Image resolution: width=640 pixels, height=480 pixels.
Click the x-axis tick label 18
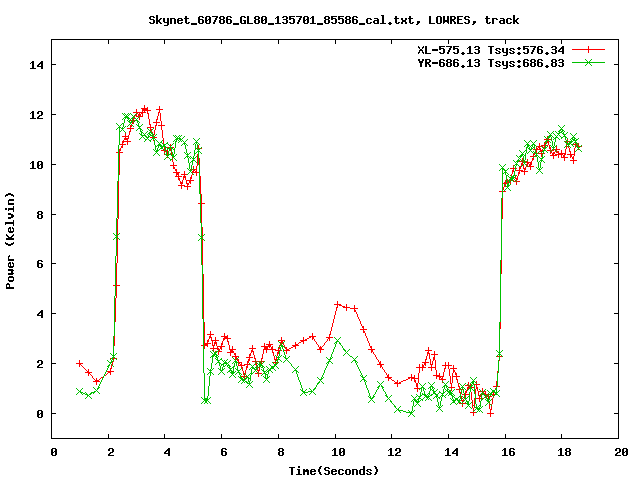click(564, 452)
